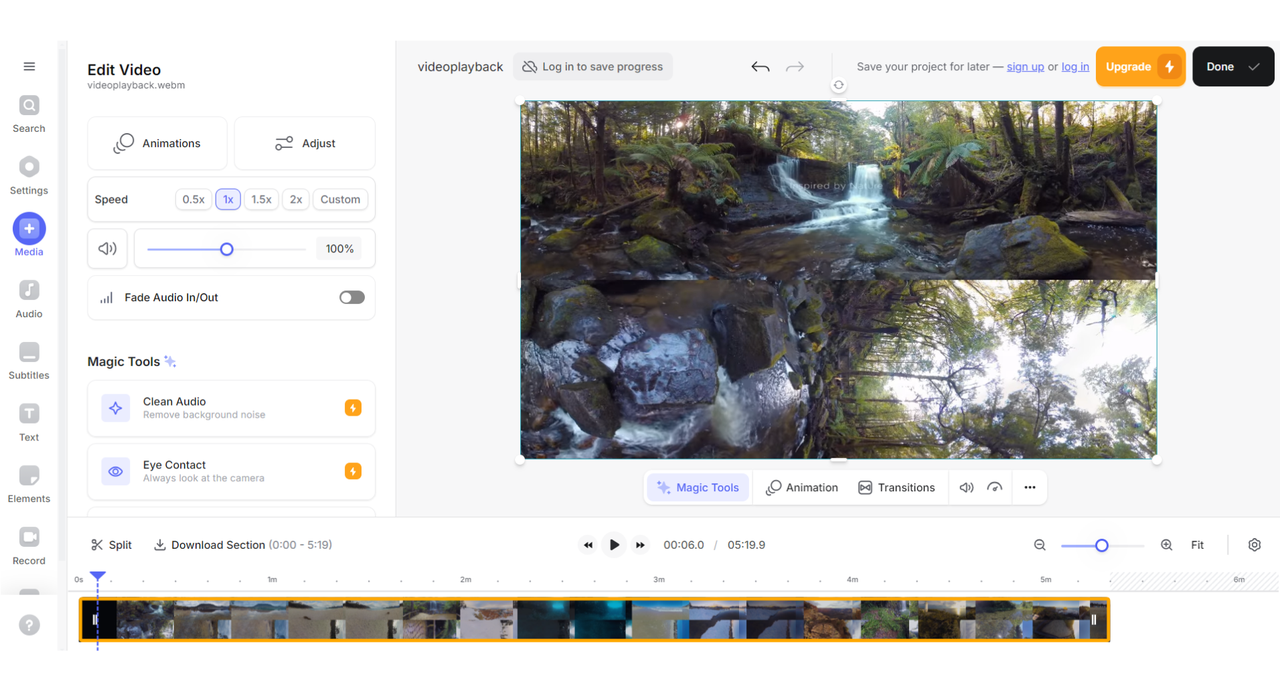Image resolution: width=1280 pixels, height=676 pixels.
Task: Click the log in link
Action: point(1075,67)
